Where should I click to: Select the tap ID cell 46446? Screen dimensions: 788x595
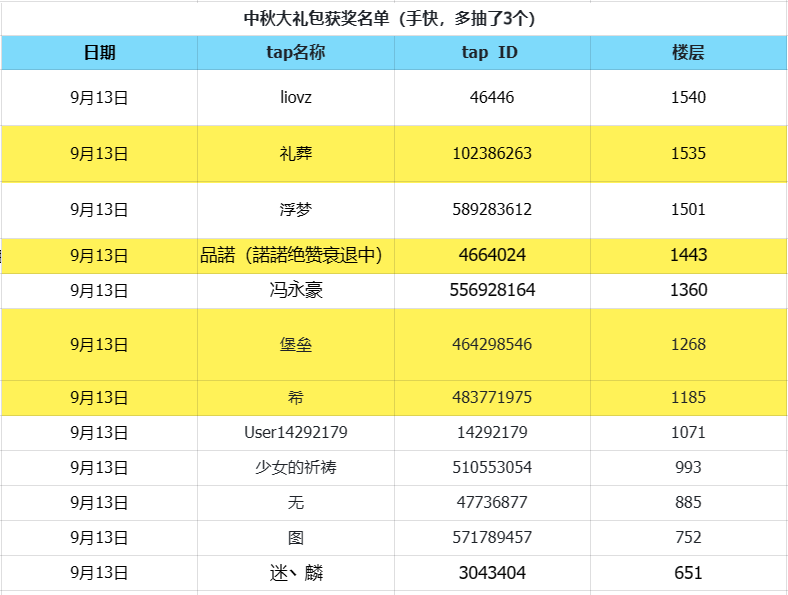click(491, 97)
